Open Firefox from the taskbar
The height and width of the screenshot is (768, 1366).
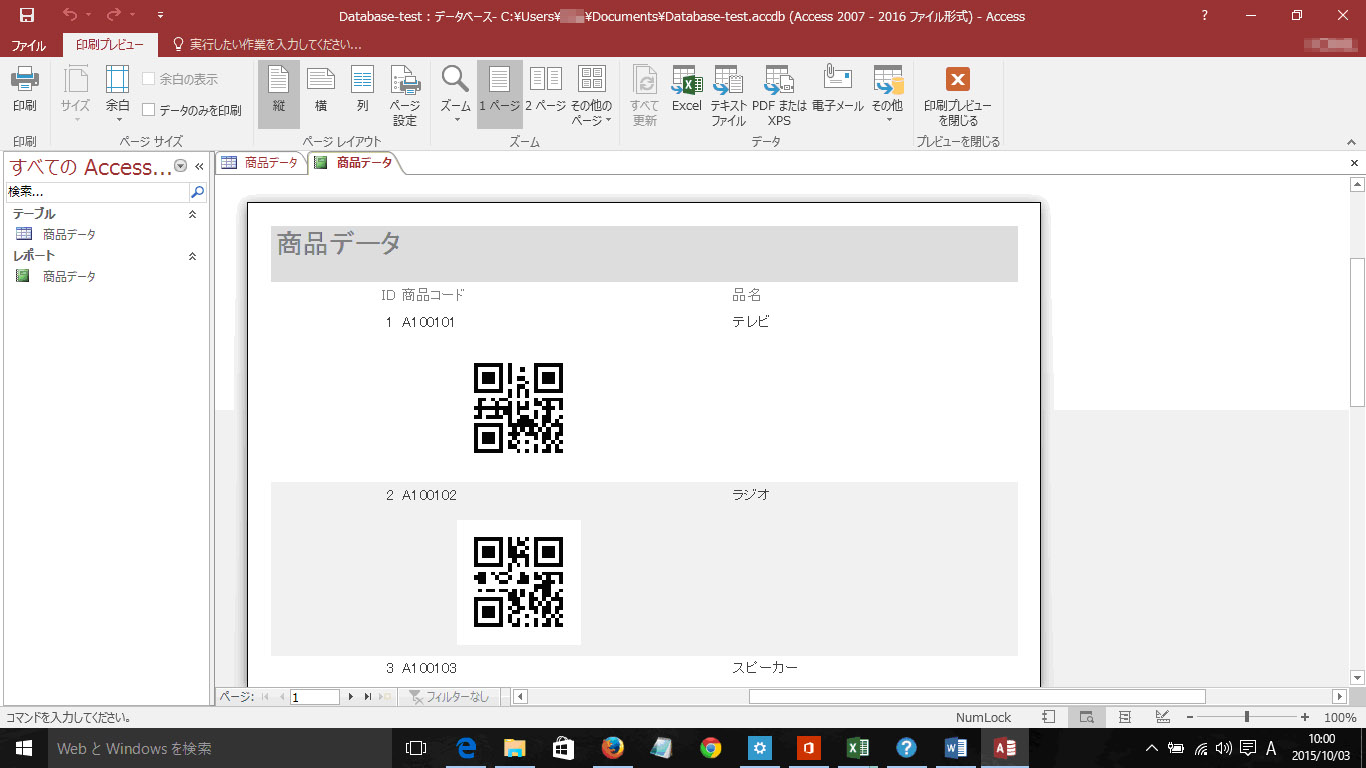click(x=612, y=748)
